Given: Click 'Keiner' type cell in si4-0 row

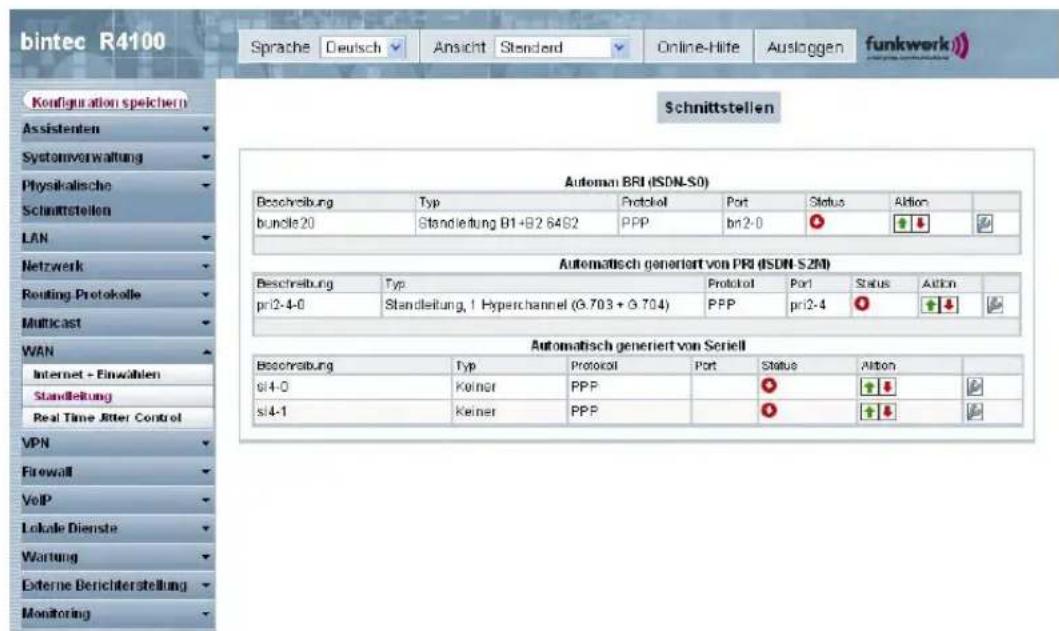Looking at the screenshot, I should click(509, 387).
